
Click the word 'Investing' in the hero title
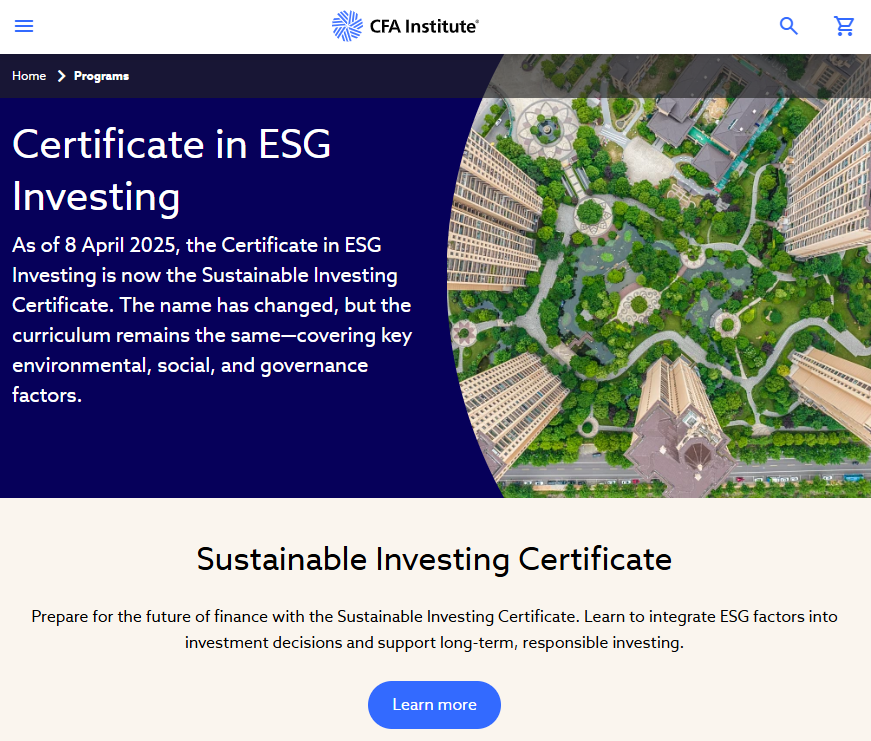tap(96, 196)
